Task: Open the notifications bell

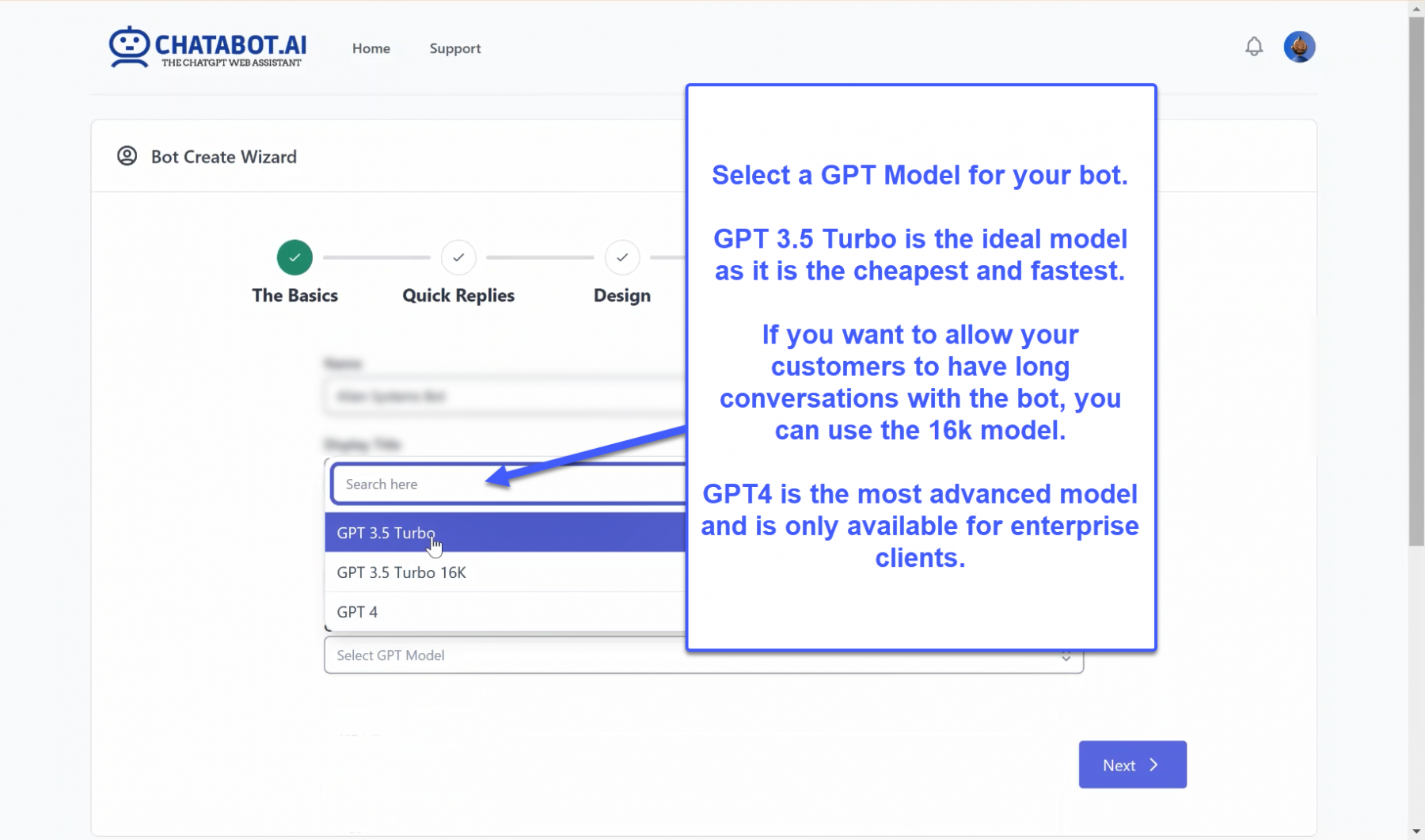Action: pos(1254,47)
